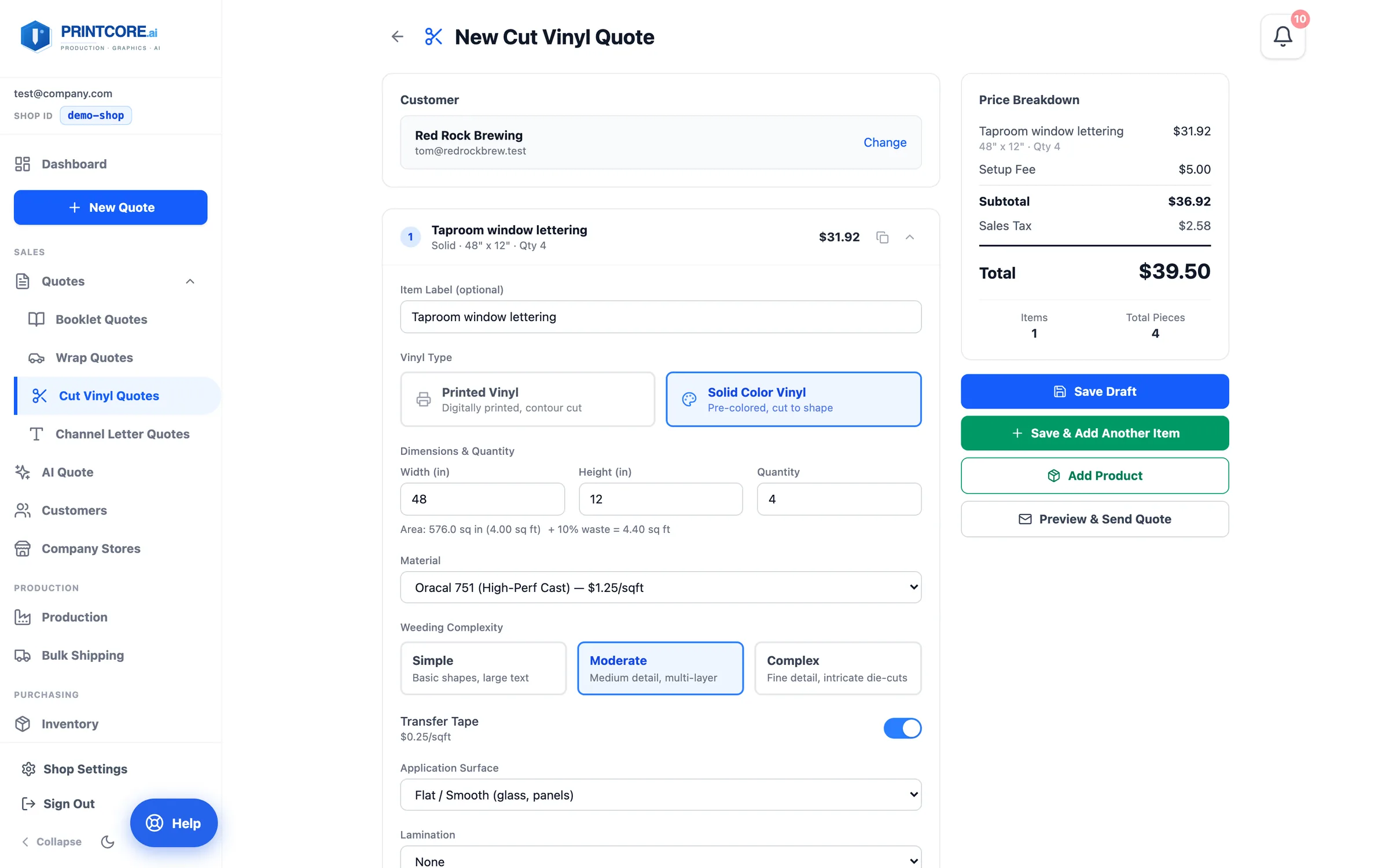1389x868 pixels.
Task: Open the Lamination dropdown
Action: 660,858
